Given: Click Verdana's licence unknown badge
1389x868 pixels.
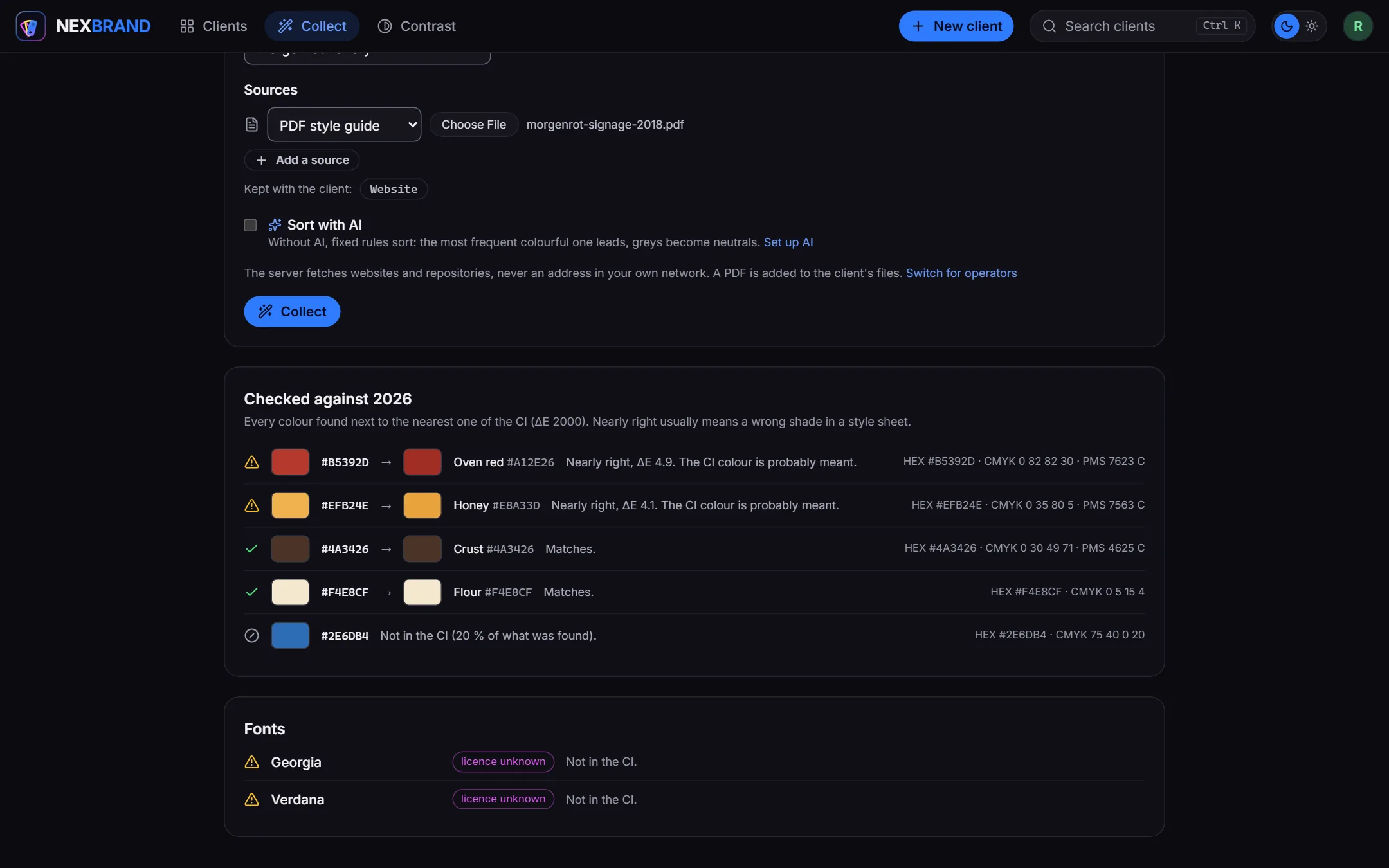Looking at the screenshot, I should pos(503,799).
